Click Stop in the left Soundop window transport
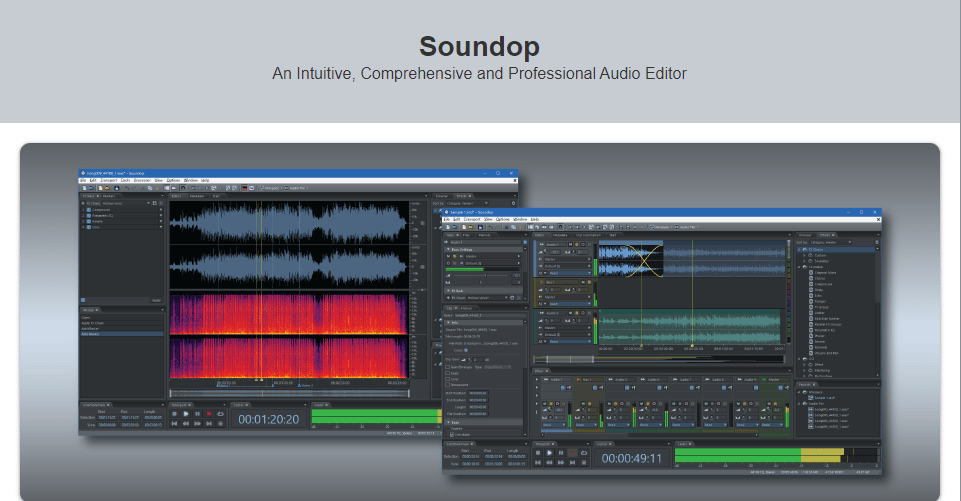This screenshot has width=961, height=501. click(175, 414)
